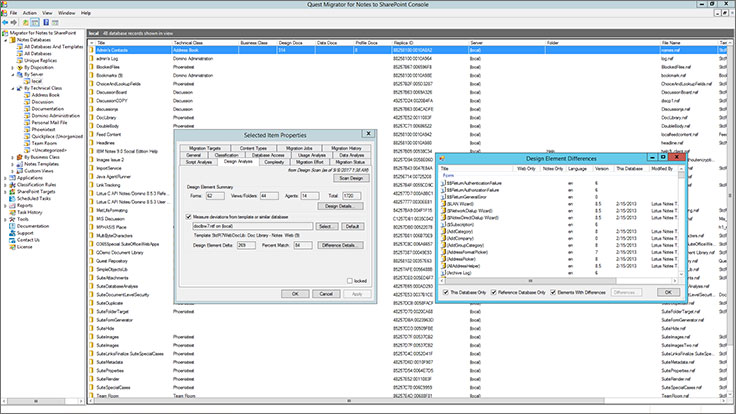Viewport: 736px width, 414px height.
Task: Switch to the Data Analysis tab
Action: coord(352,155)
